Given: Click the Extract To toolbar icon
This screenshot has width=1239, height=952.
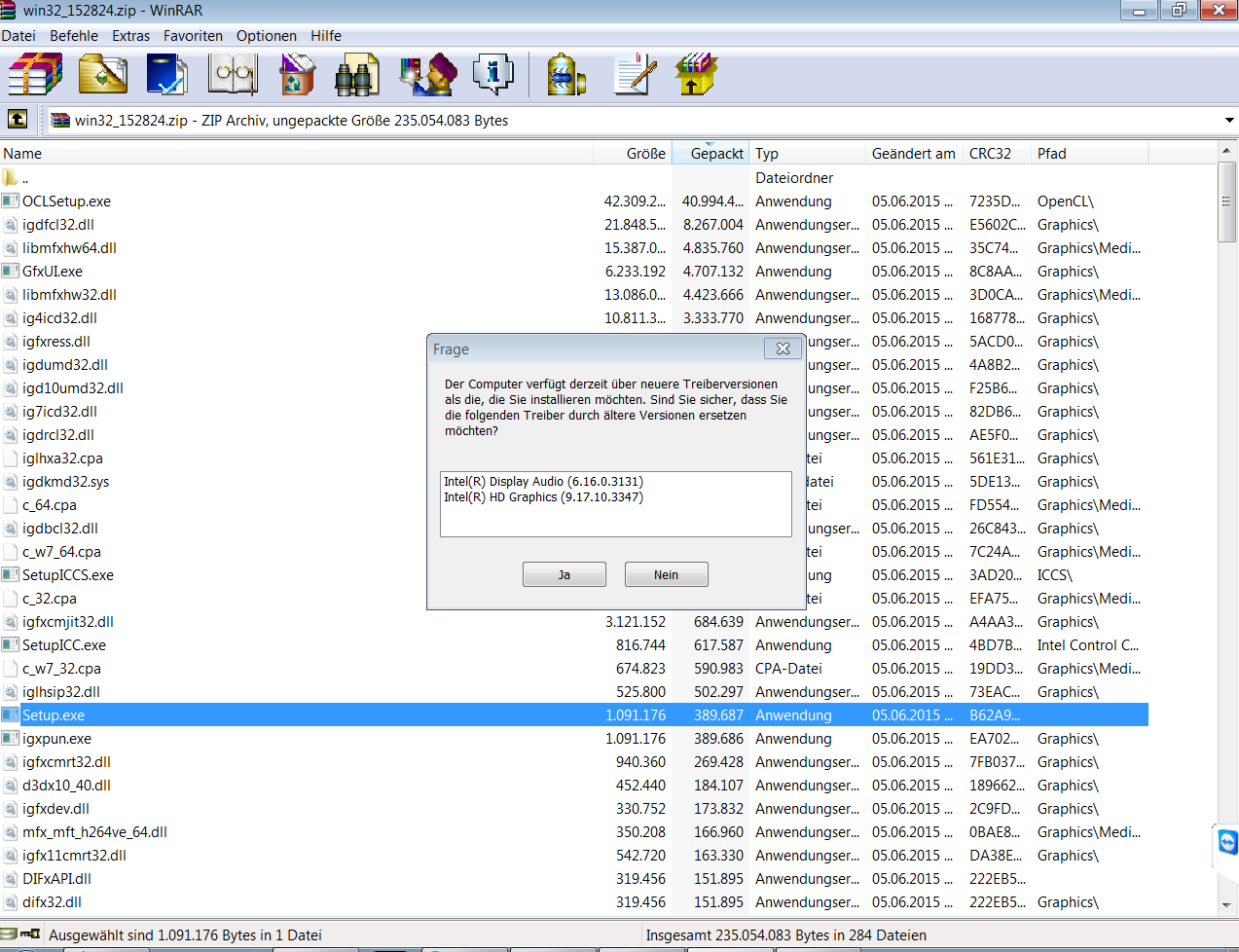Looking at the screenshot, I should (x=103, y=74).
